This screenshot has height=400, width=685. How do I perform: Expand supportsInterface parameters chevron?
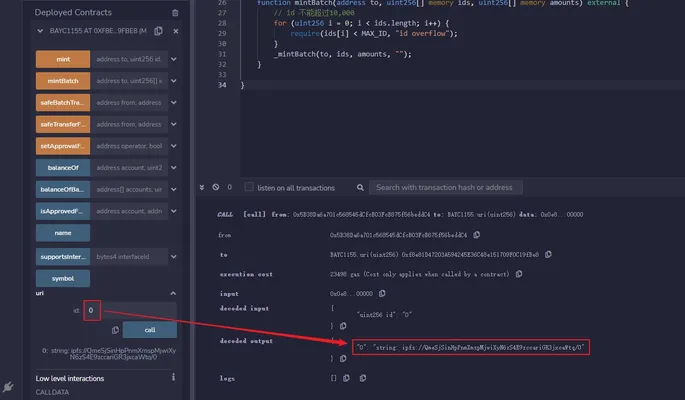pyautogui.click(x=174, y=257)
